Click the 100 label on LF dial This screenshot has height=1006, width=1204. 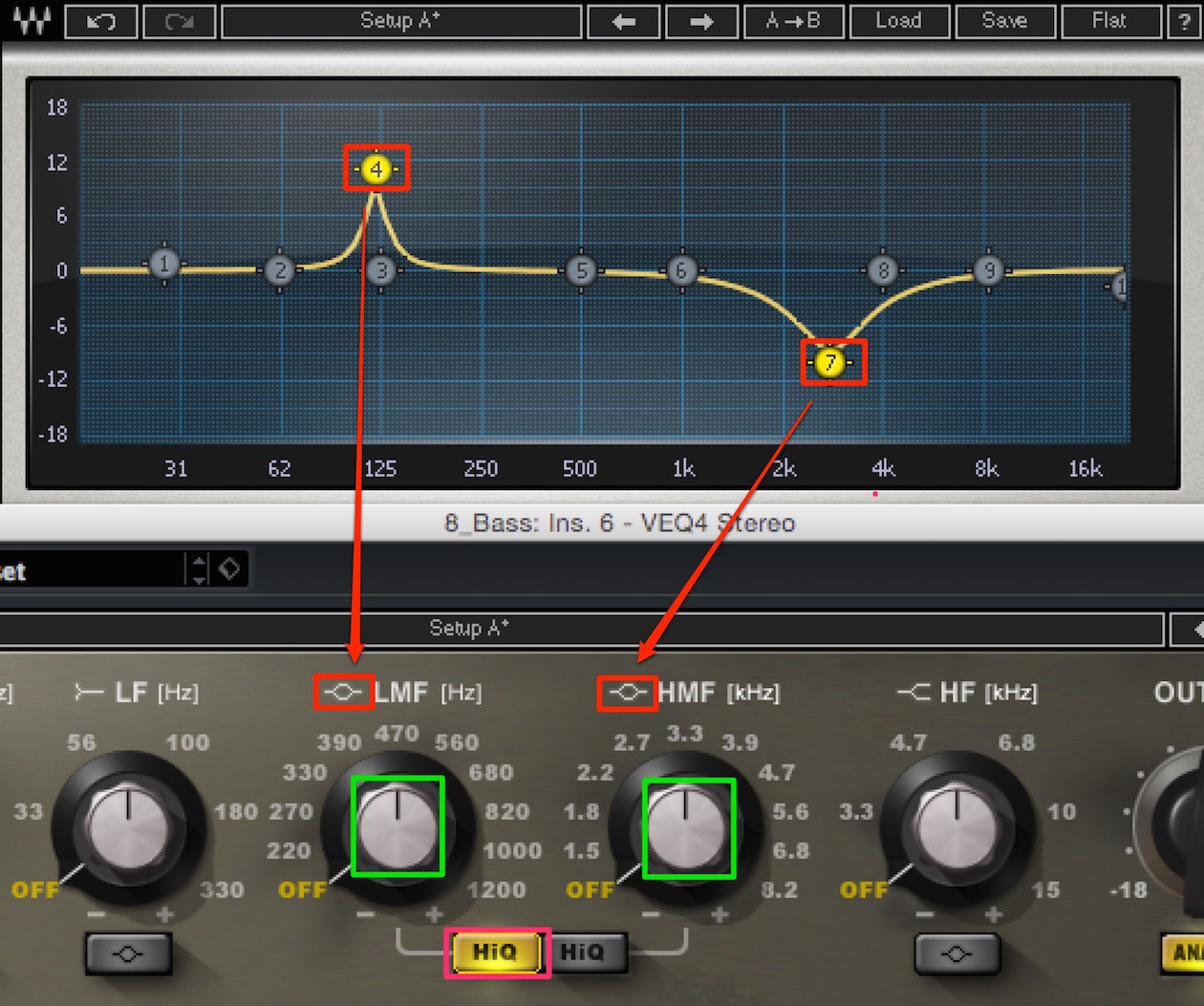(x=187, y=742)
